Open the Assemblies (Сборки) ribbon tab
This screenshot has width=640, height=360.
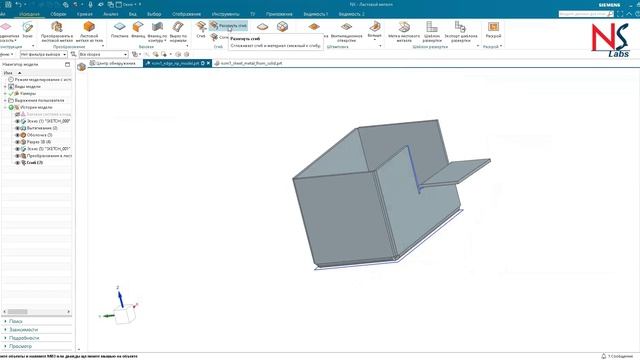[x=58, y=14]
